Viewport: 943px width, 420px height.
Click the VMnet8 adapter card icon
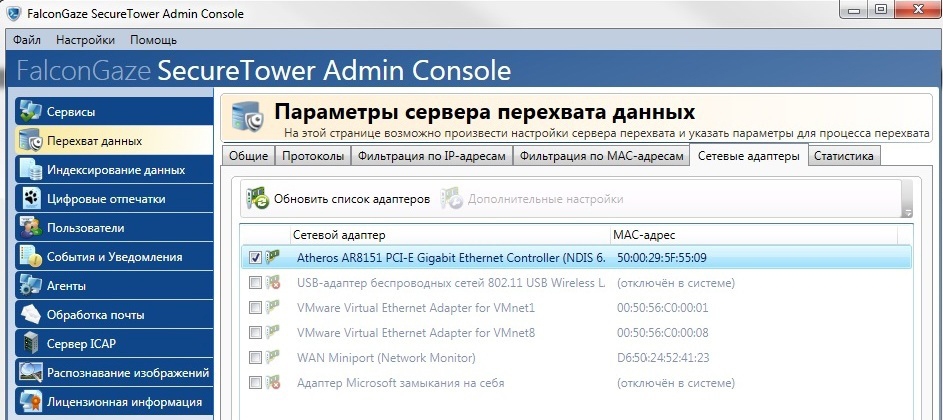pos(274,333)
